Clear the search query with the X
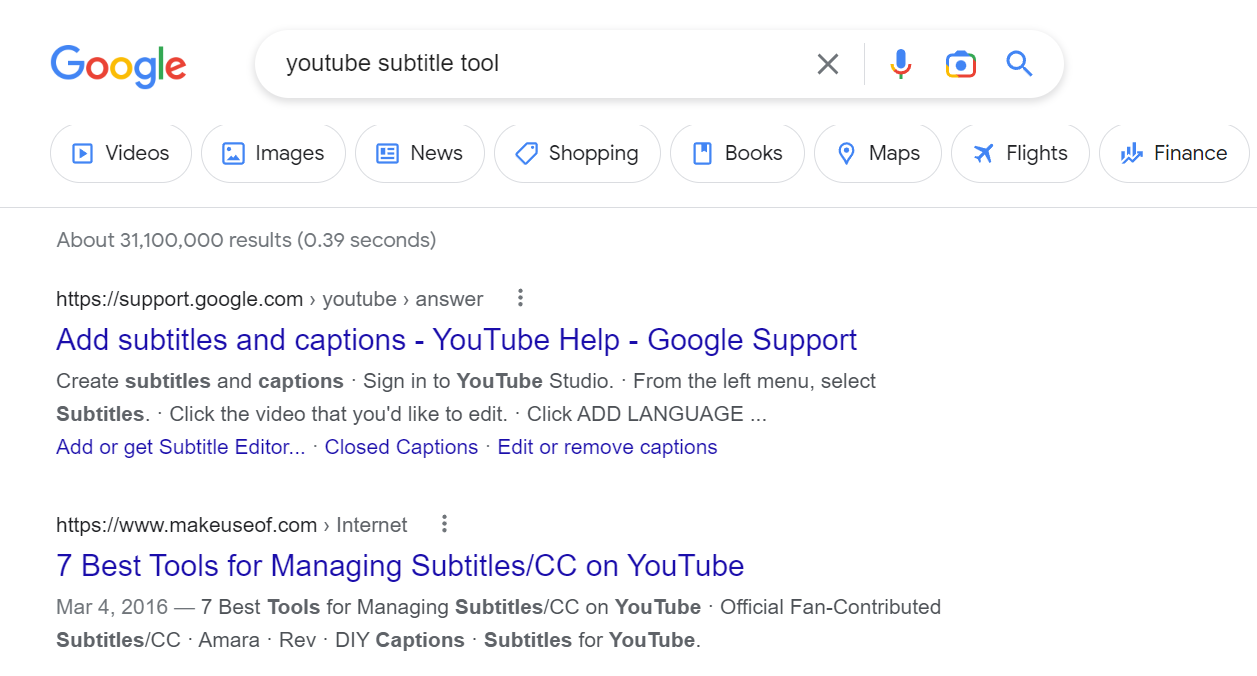The height and width of the screenshot is (676, 1257). point(827,63)
